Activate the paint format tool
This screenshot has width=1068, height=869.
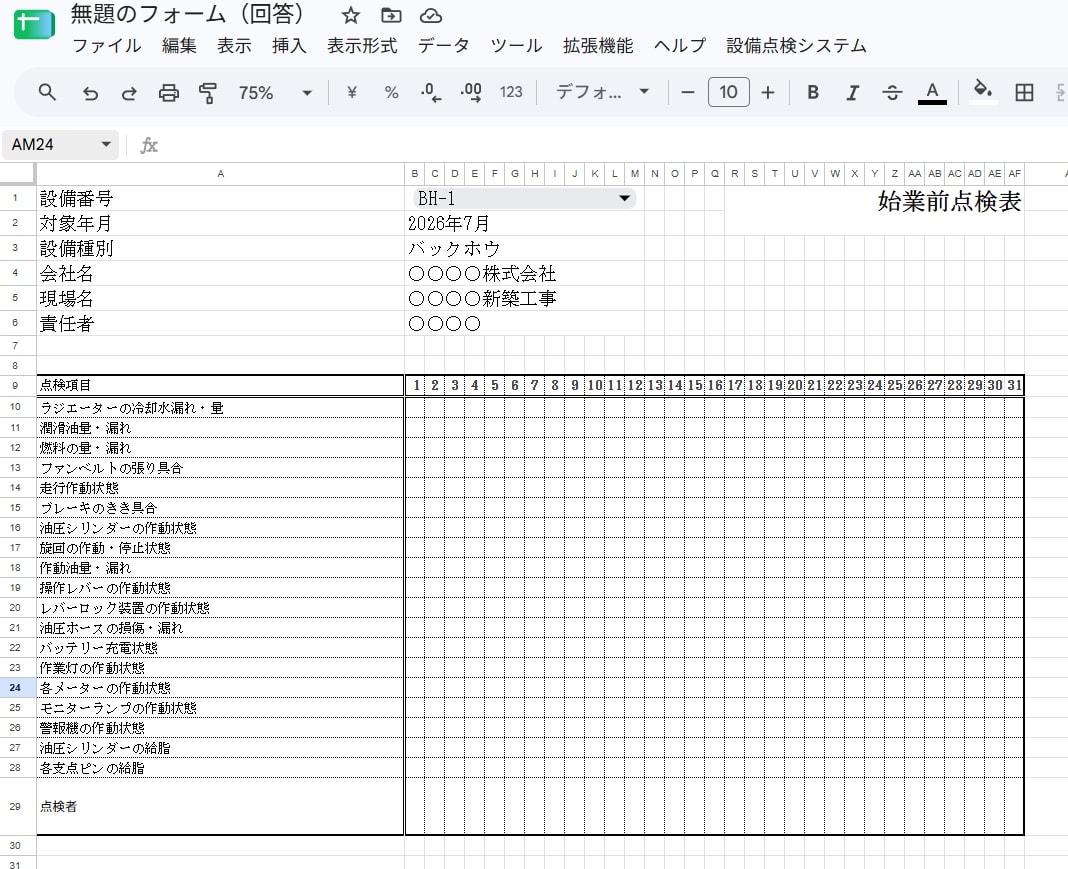[x=208, y=93]
